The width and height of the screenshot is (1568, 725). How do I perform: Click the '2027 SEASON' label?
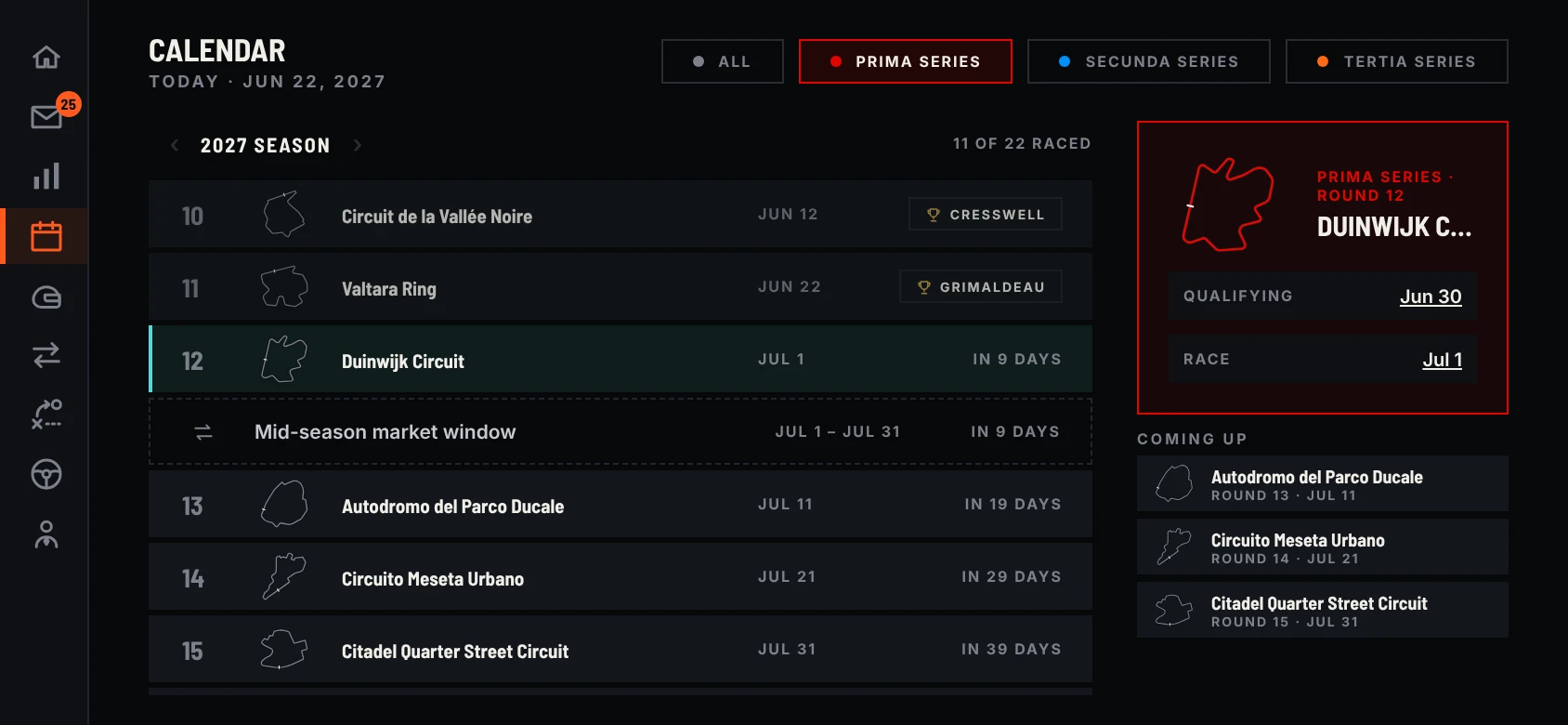click(266, 146)
